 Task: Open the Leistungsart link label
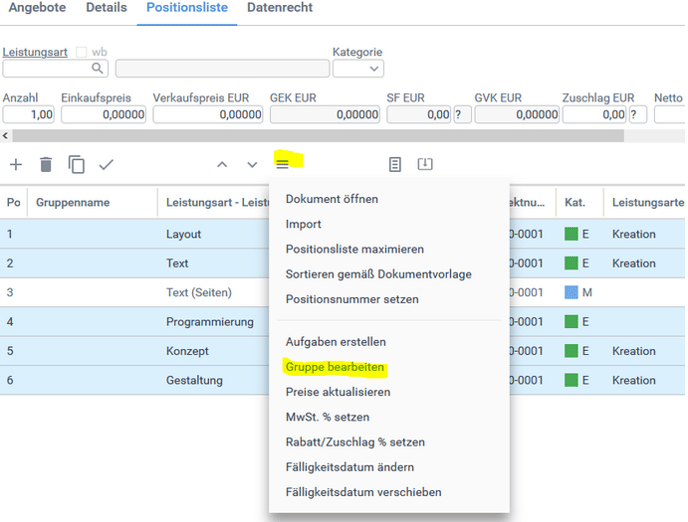pyautogui.click(x=35, y=52)
